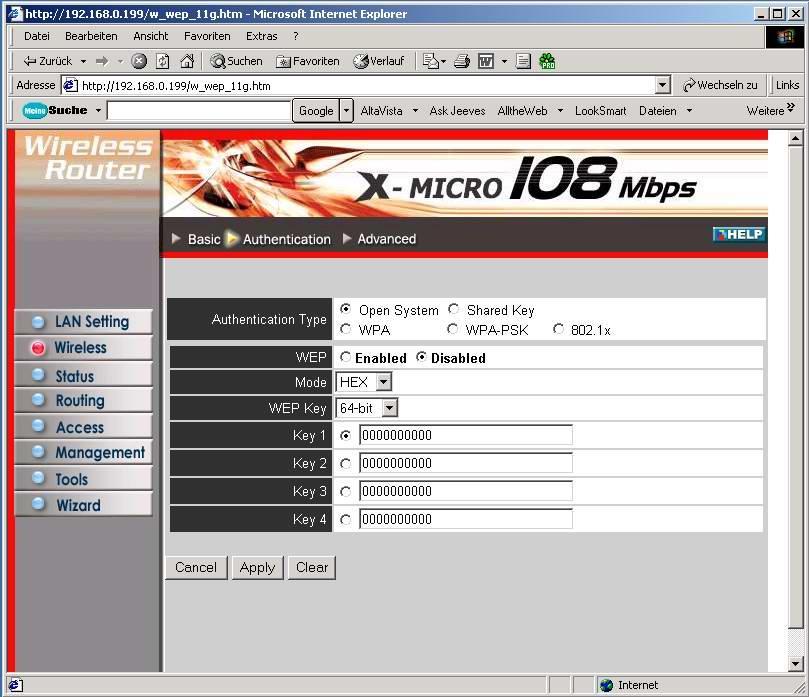The image size is (809, 697).
Task: Select Open System authentication radio
Action: (x=346, y=309)
